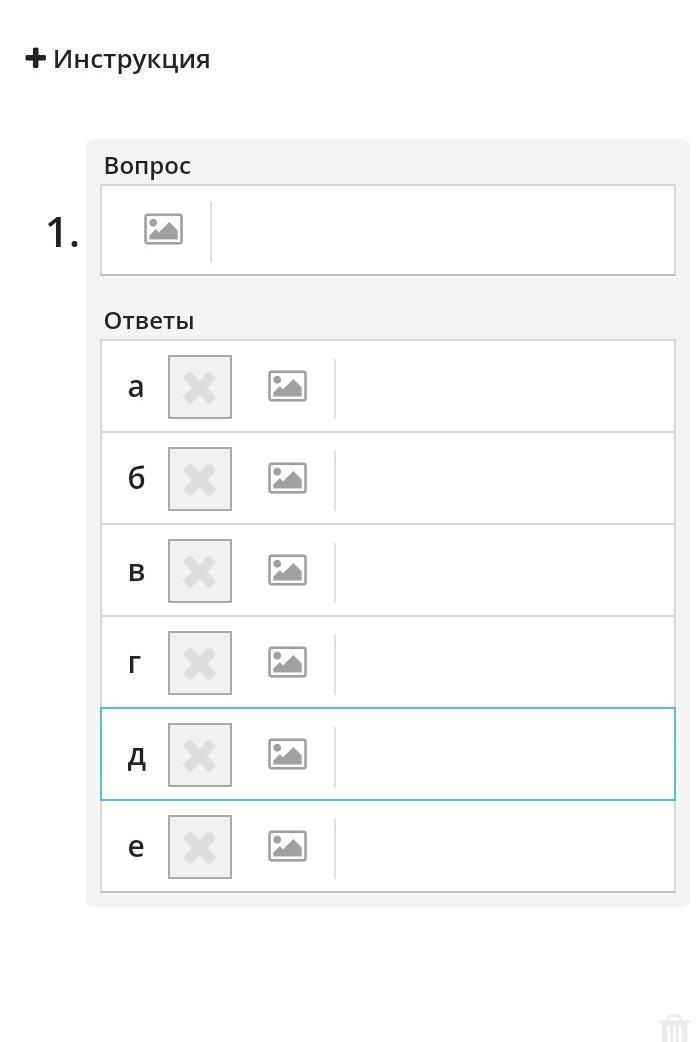This screenshot has width=697, height=1042.
Task: Toggle the X mark for answer а
Action: (200, 387)
